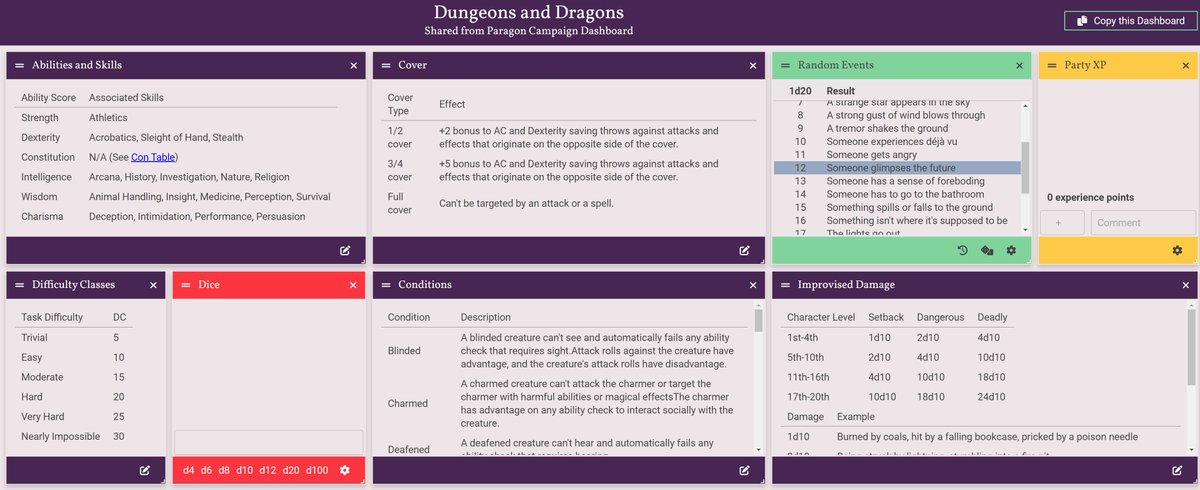This screenshot has width=1200, height=490.
Task: Select 'A tremor shakes the ground' row
Action: click(x=897, y=128)
